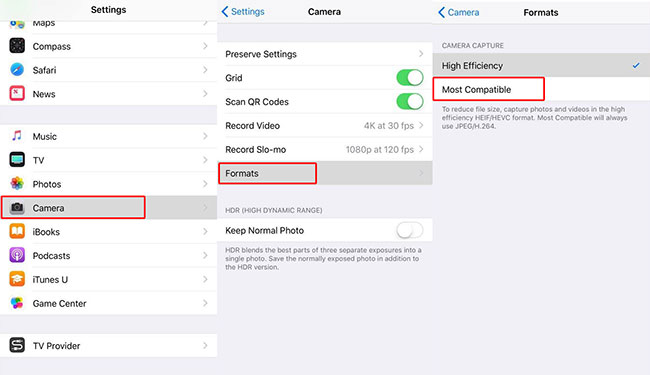
Task: Select the Music note icon
Action: point(17,136)
